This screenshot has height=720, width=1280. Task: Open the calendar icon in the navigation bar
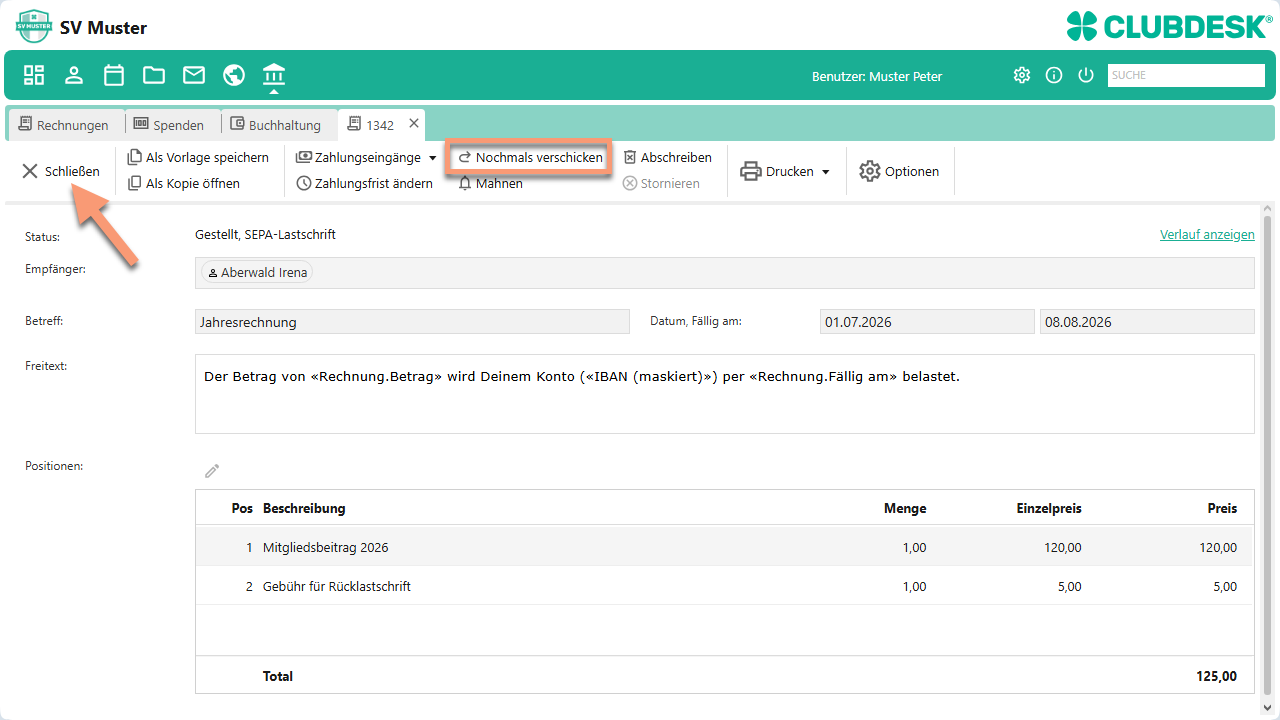coord(114,75)
